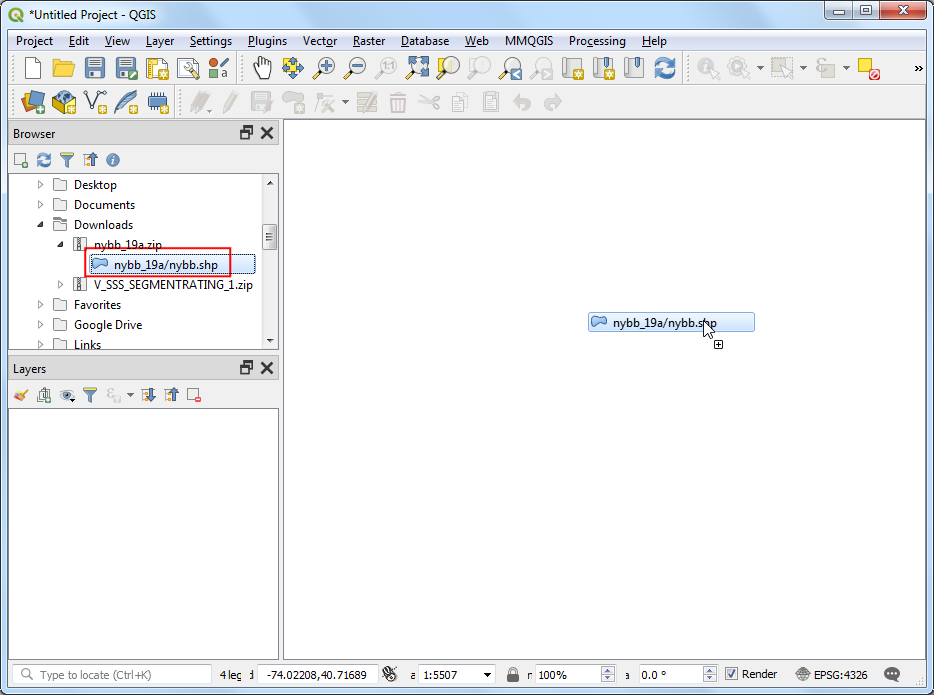Select V_SSS_SEGMENTRATING_1.zip in Browser
Viewport: 934px width, 695px height.
(173, 285)
